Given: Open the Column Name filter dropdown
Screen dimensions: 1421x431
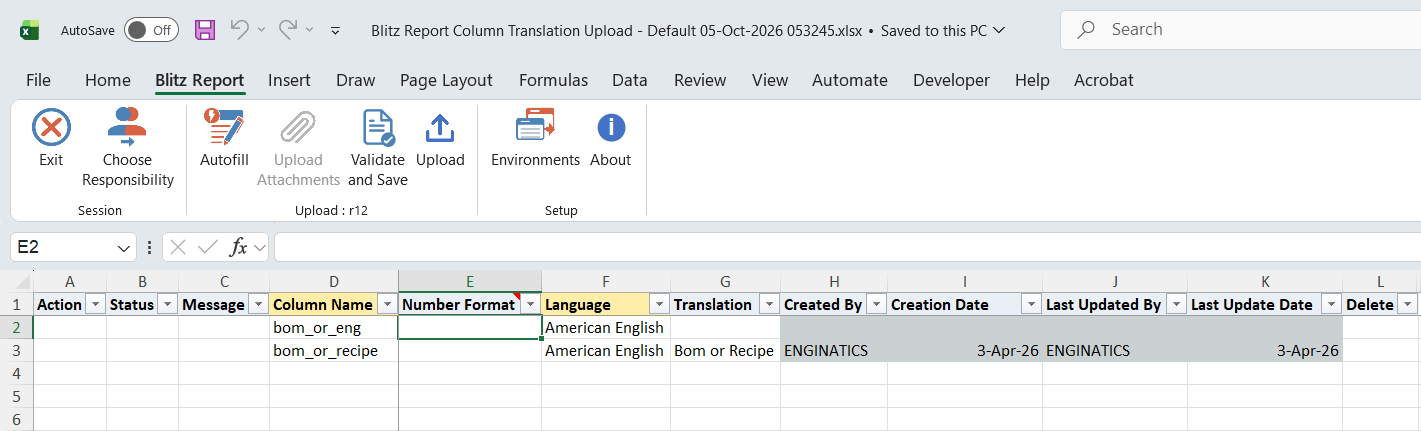Looking at the screenshot, I should pos(387,304).
